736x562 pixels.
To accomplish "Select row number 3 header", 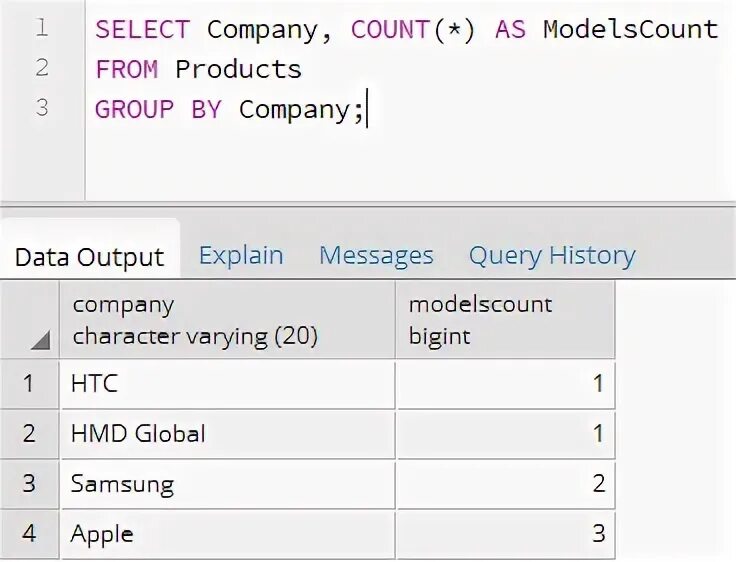I will [x=29, y=484].
